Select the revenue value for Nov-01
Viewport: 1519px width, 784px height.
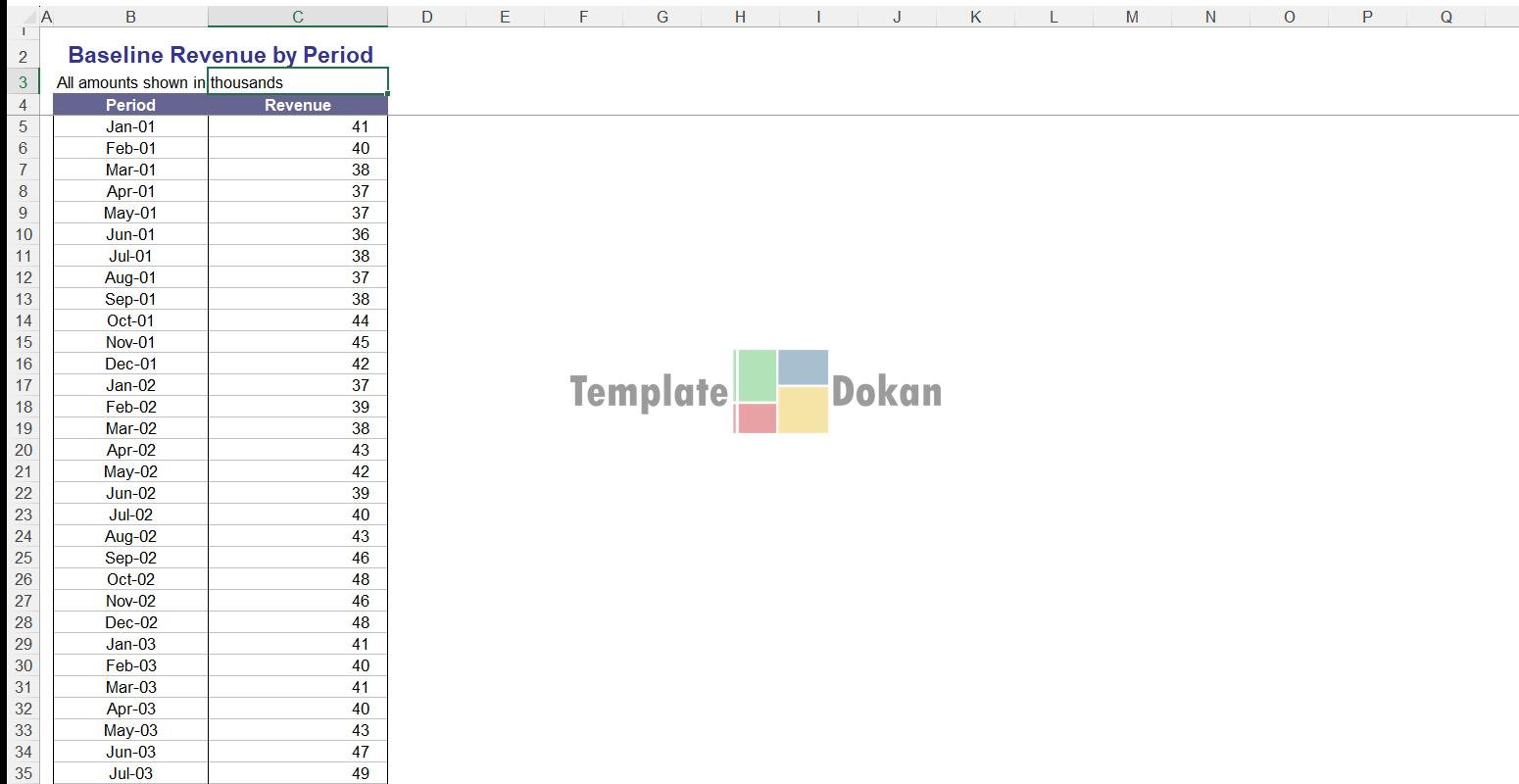click(297, 342)
